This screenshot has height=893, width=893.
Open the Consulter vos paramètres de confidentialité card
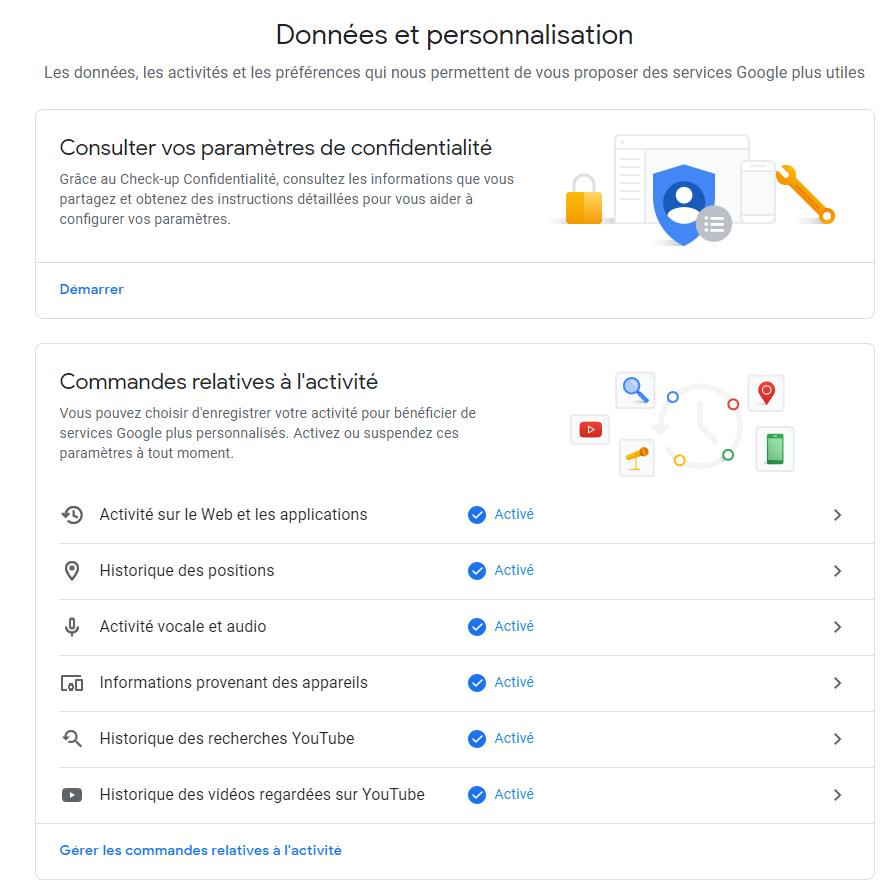point(276,147)
